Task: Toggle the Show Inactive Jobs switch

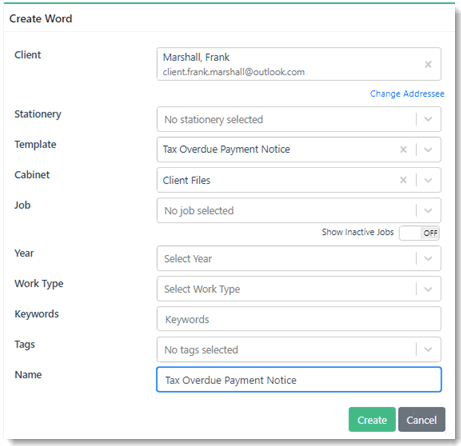Action: pyautogui.click(x=419, y=233)
